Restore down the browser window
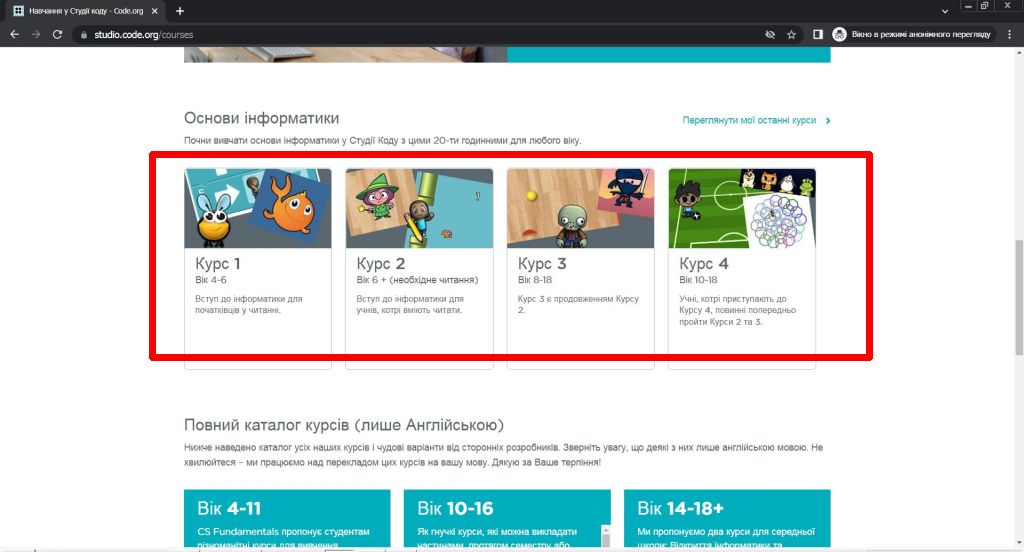This screenshot has height=552, width=1024. point(985,6)
